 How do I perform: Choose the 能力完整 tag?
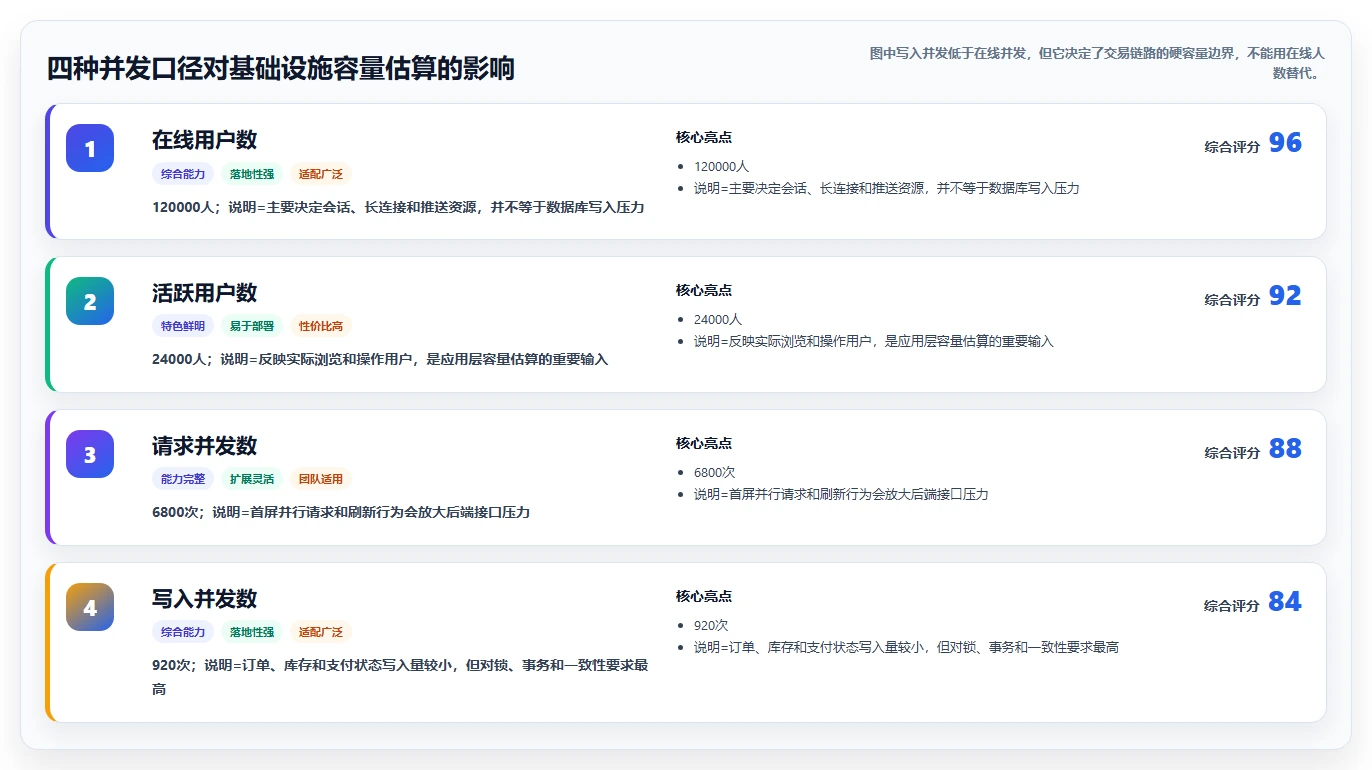click(183, 480)
